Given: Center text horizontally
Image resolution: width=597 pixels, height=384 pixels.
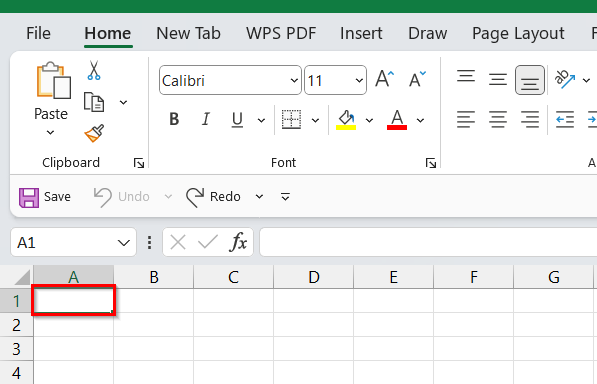Looking at the screenshot, I should (x=498, y=120).
